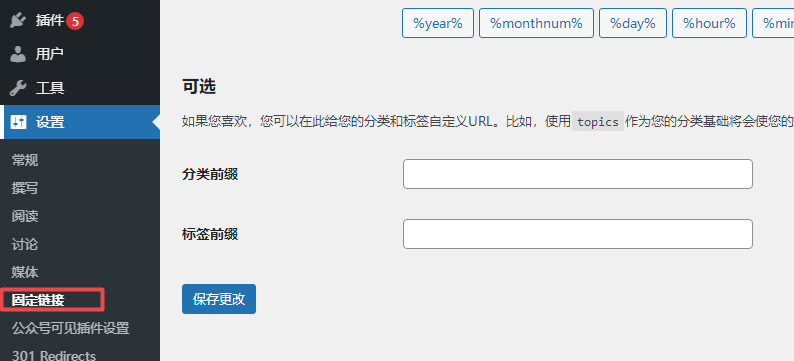Click the Settings sliders icon
794x361 pixels.
[x=18, y=122]
